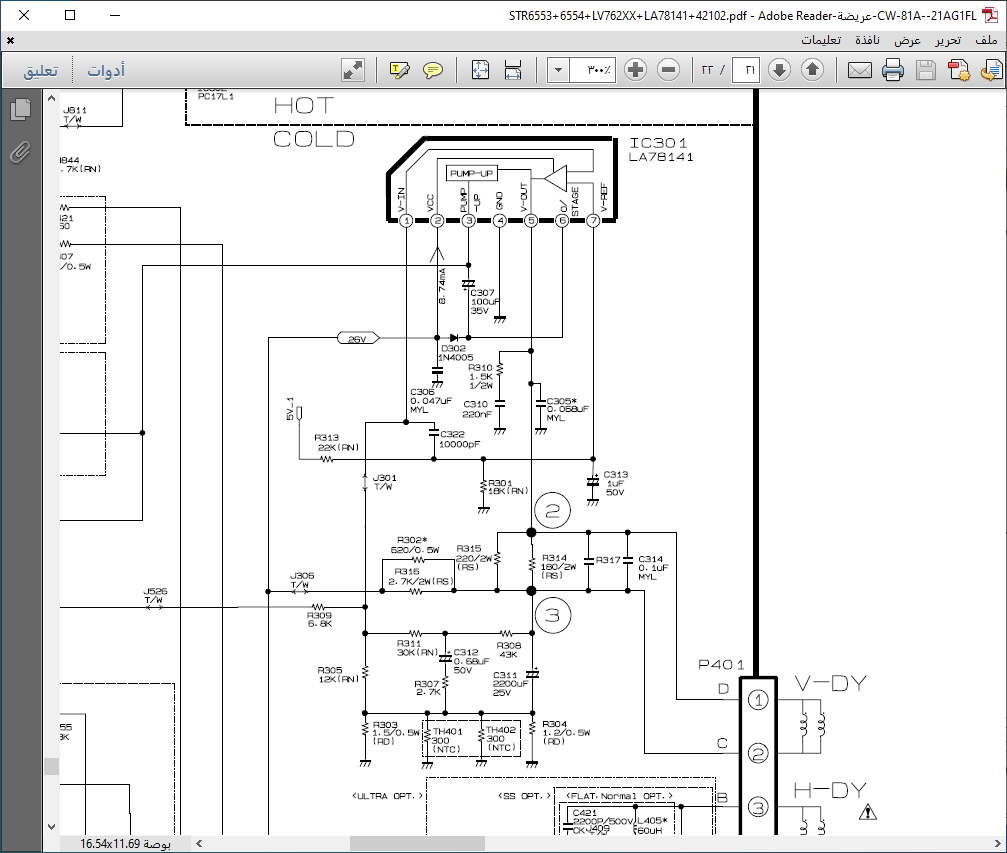The image size is (1007, 853).
Task: Click the vertical scrollbar thumb
Action: click(x=51, y=766)
